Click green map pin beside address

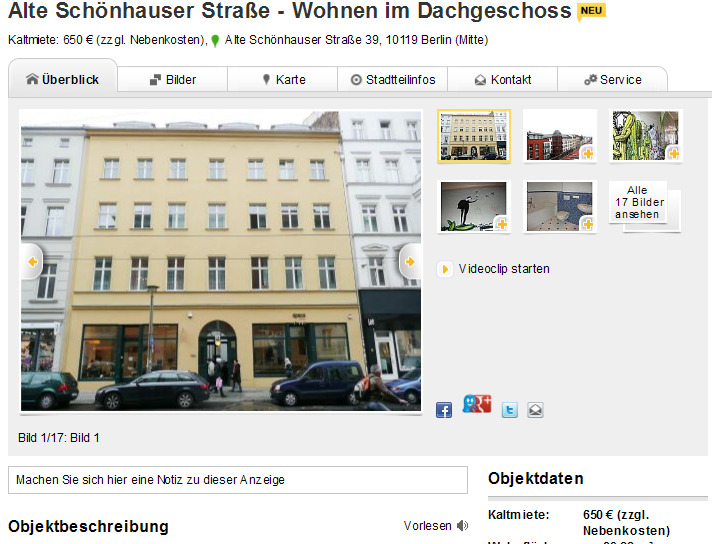[x=216, y=41]
